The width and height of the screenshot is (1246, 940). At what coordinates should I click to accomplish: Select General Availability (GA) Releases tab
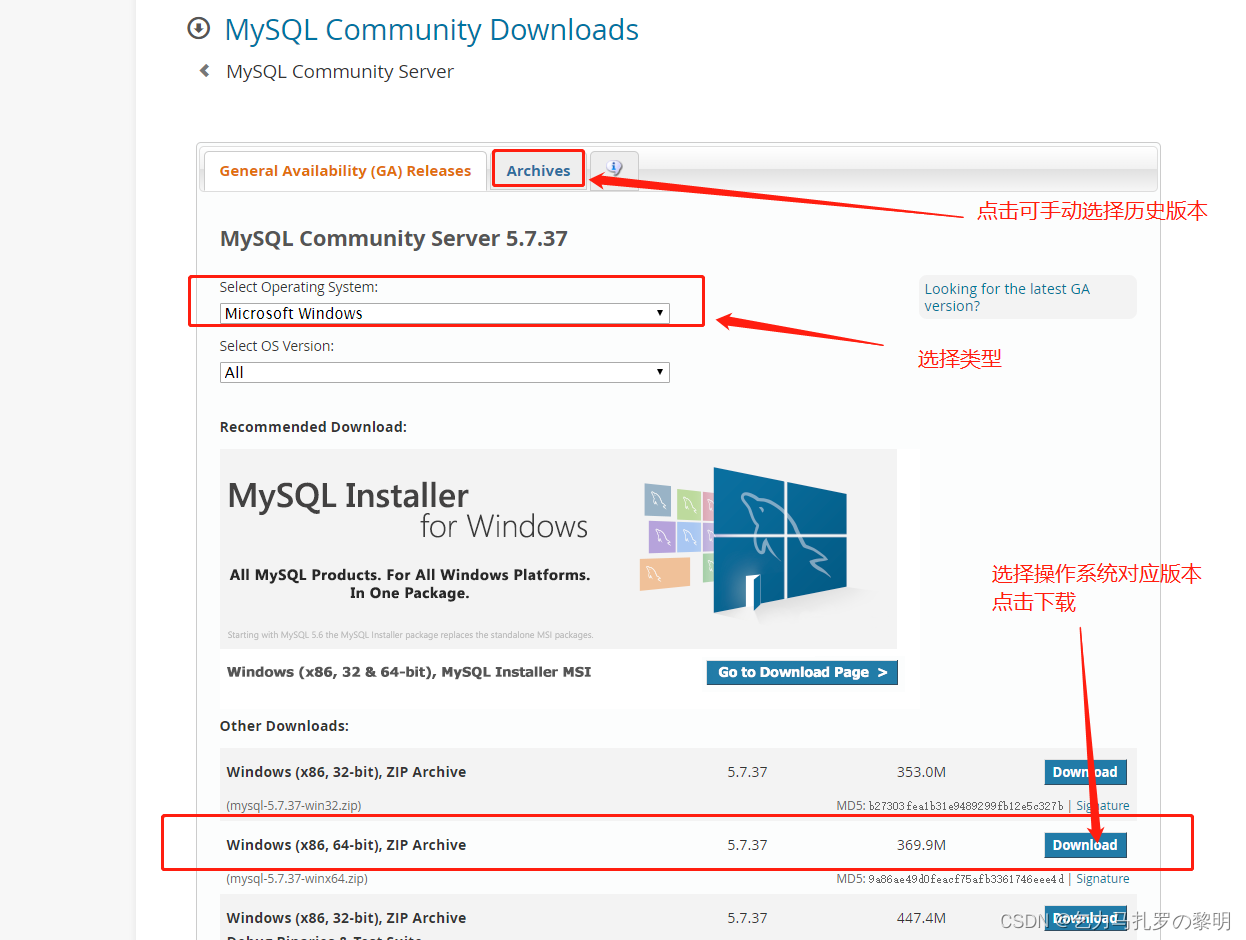[x=345, y=171]
